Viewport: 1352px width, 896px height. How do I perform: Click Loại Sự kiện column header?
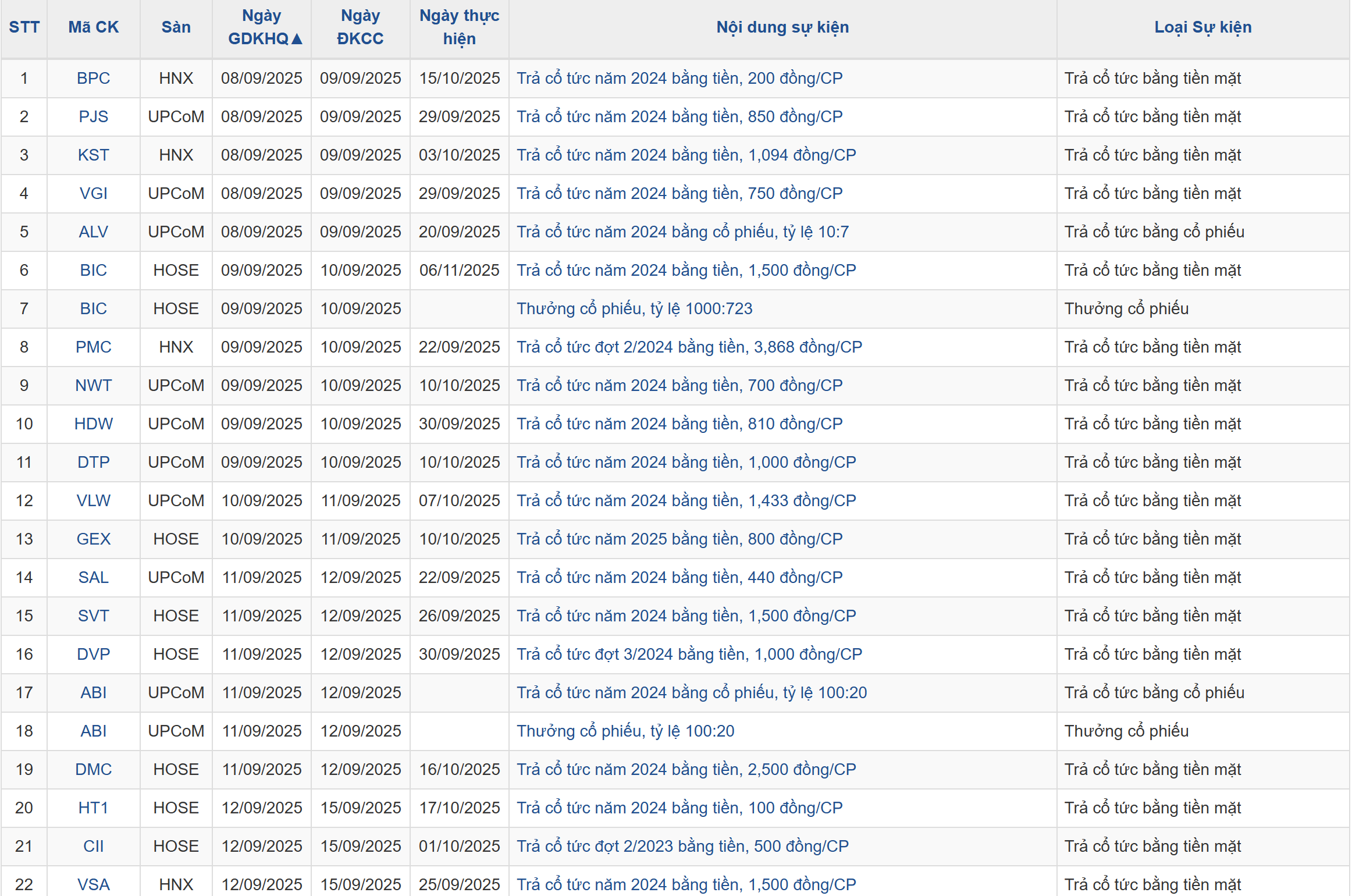pos(1202,27)
